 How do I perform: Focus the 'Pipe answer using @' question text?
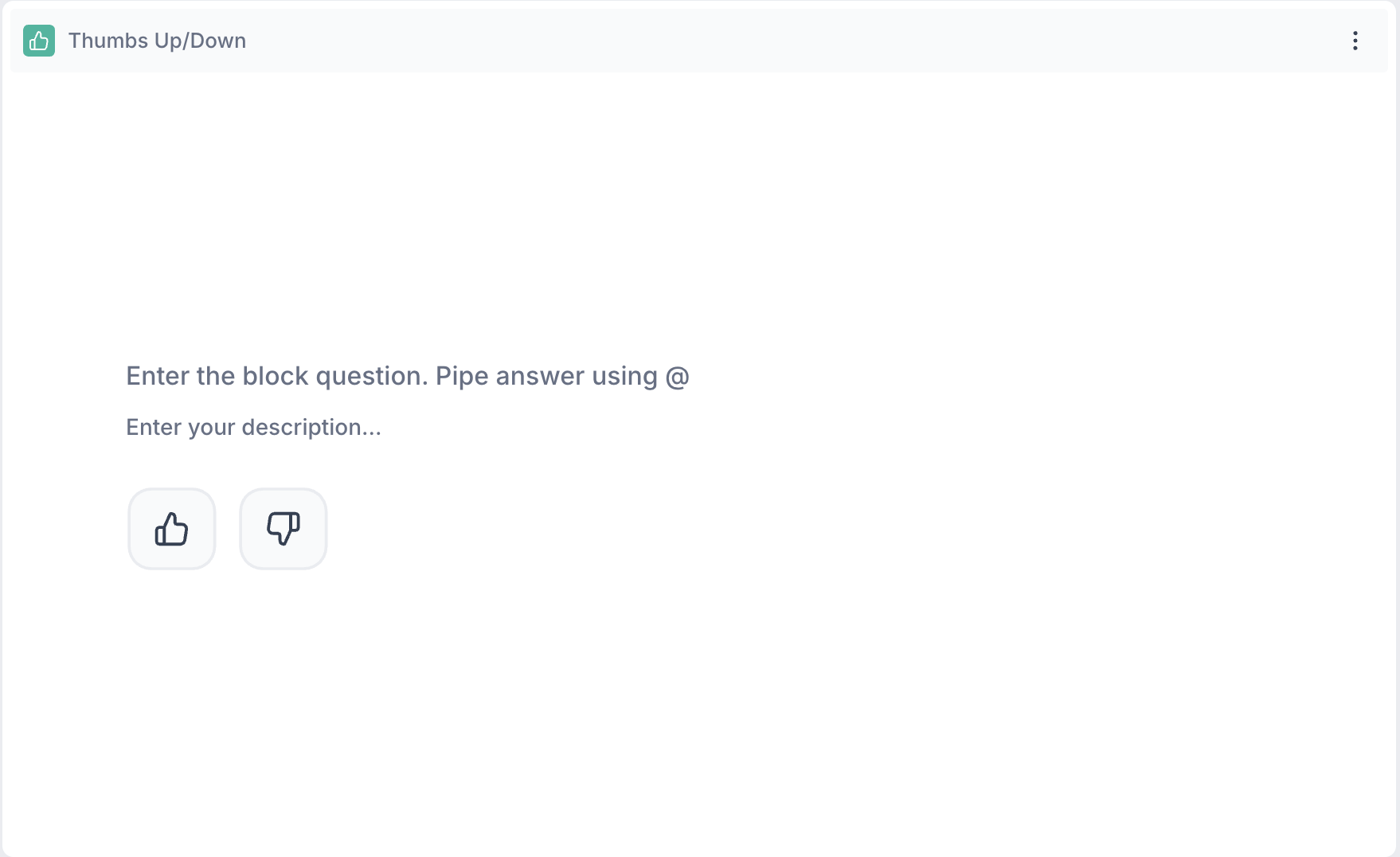[x=407, y=376]
